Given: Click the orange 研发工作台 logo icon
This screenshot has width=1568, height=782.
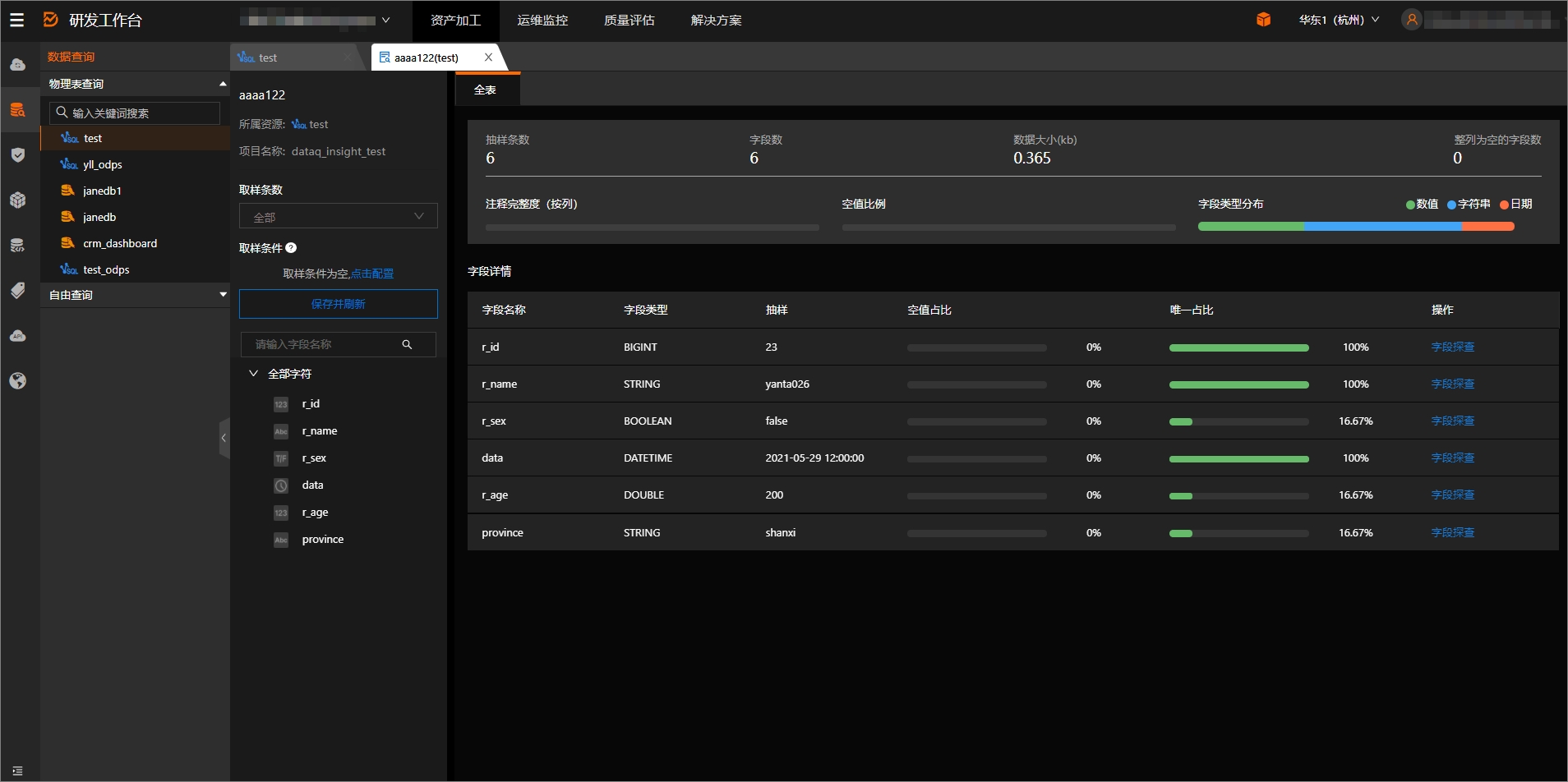Looking at the screenshot, I should coord(51,20).
